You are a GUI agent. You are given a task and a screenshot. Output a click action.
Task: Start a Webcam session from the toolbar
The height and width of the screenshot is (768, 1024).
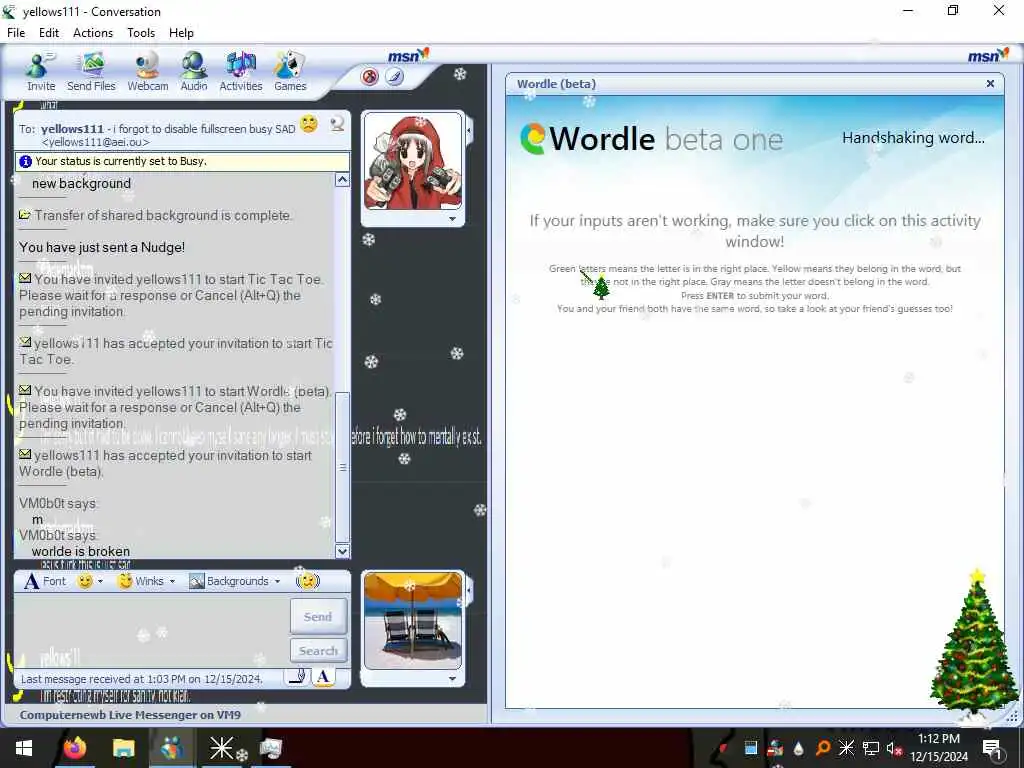click(x=148, y=72)
